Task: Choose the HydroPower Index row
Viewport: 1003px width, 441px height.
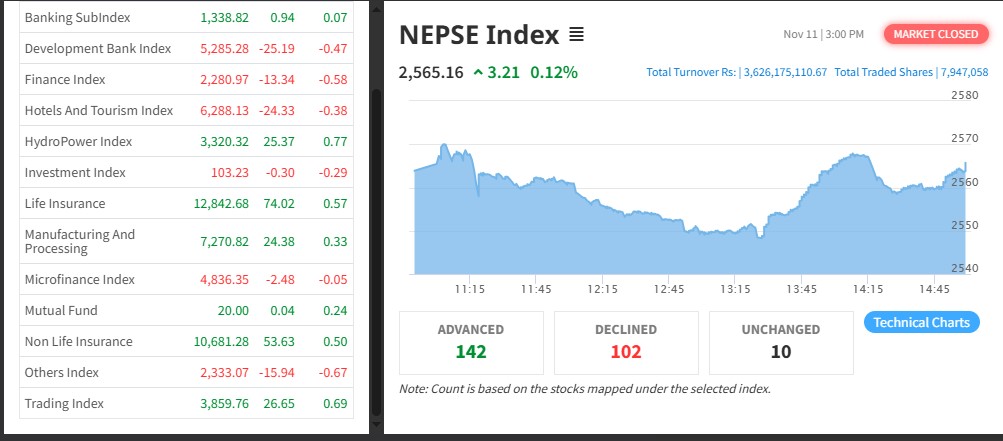Action: pos(78,141)
